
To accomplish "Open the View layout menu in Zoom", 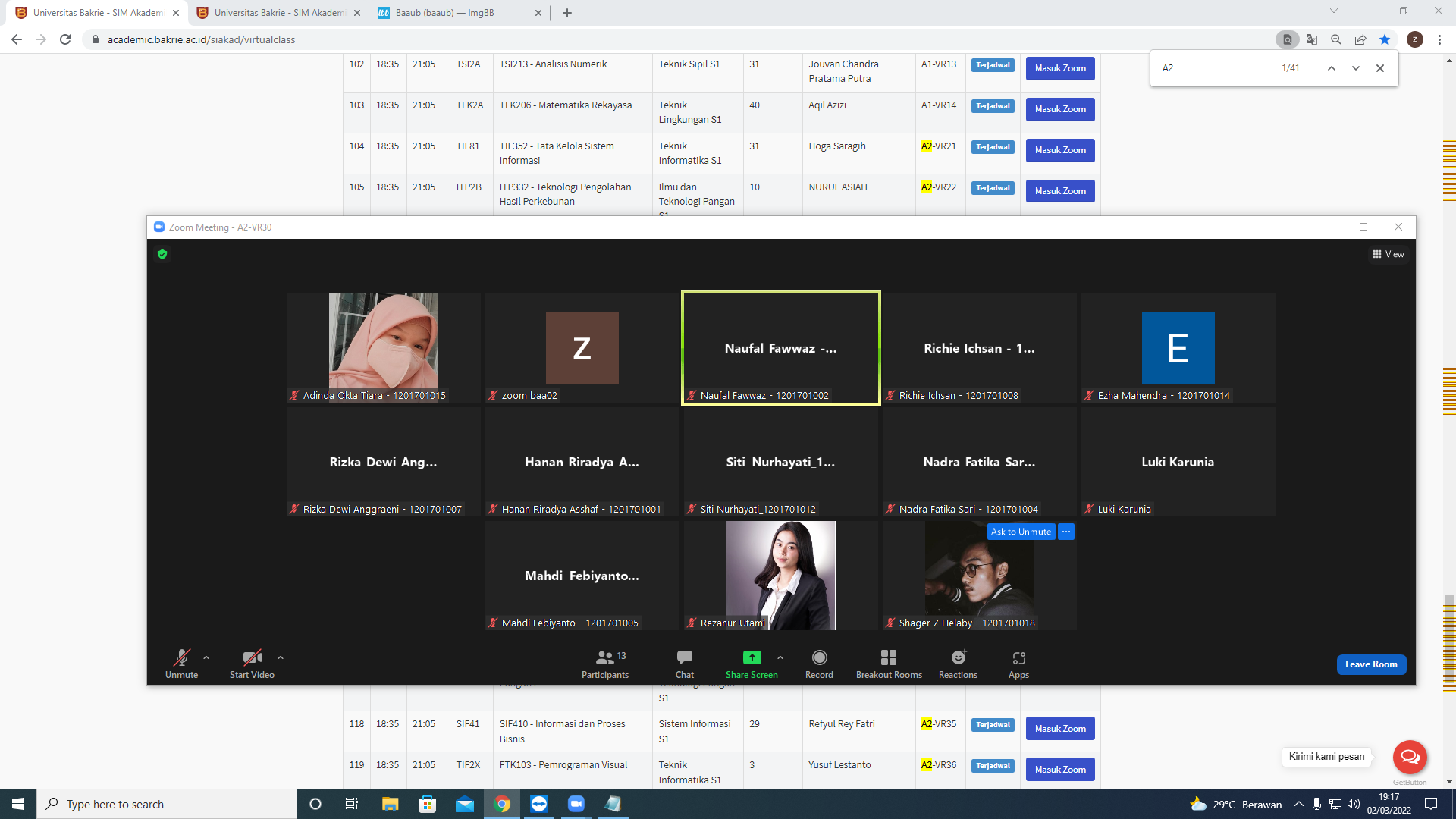I will coord(1389,254).
